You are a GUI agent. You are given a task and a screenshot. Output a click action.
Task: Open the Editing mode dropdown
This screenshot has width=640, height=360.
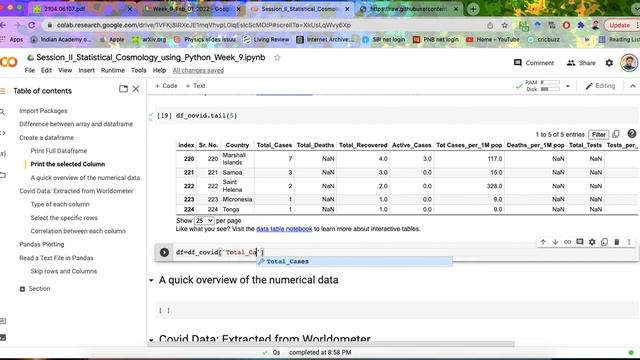click(x=600, y=86)
